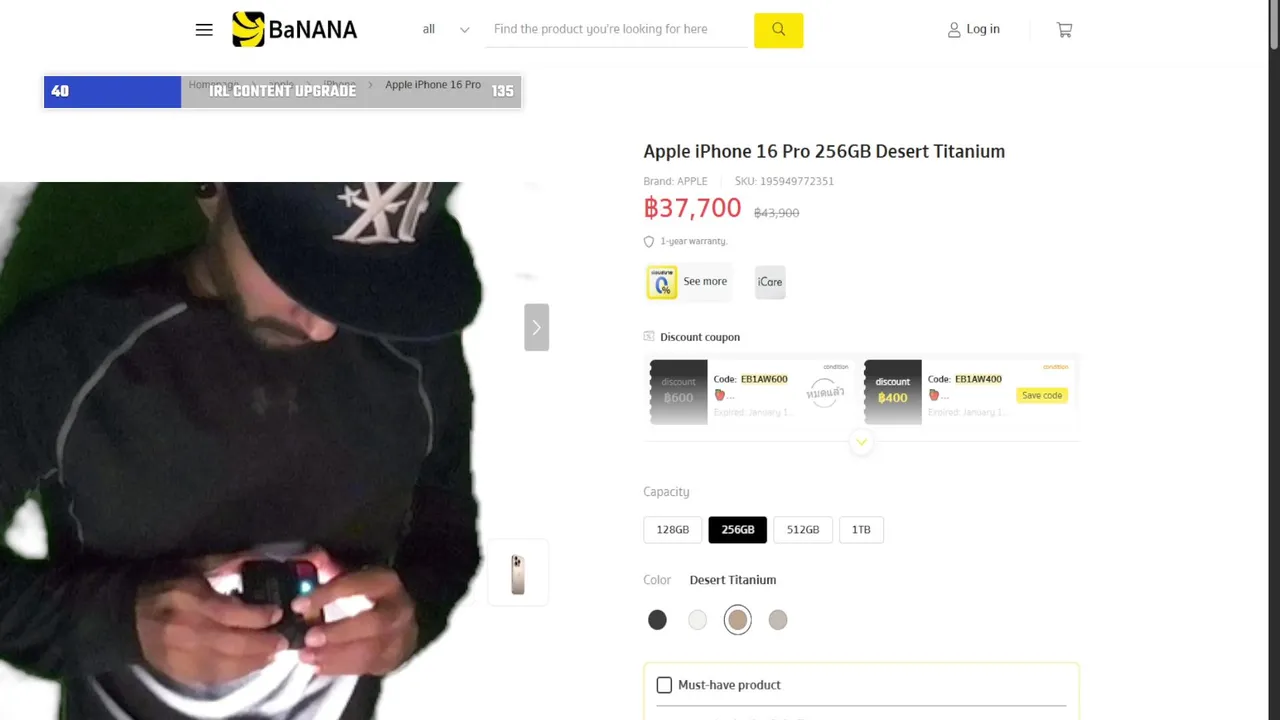Click the user account icon
Image resolution: width=1280 pixels, height=720 pixels.
[x=954, y=30]
